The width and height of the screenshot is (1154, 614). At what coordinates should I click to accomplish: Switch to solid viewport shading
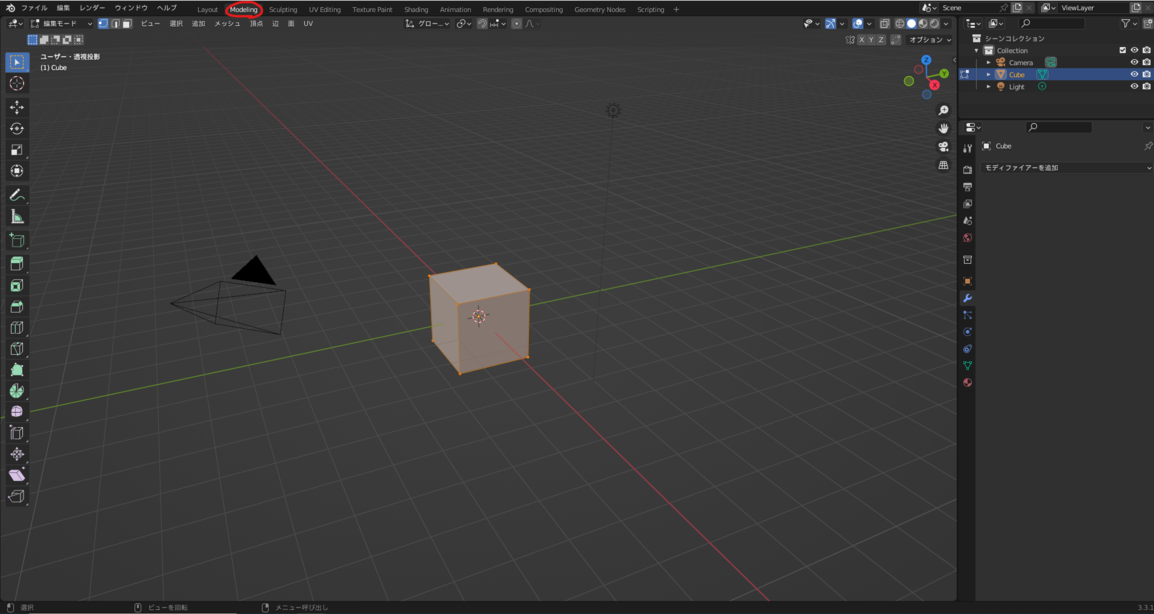click(911, 24)
